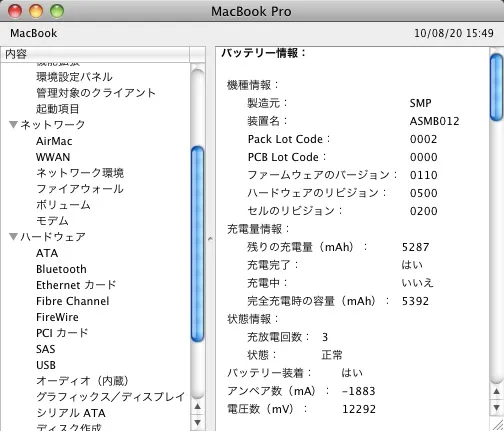Collapse the ハードウェア disclosure triangle
Viewport: 504px width, 431px height.
13,237
